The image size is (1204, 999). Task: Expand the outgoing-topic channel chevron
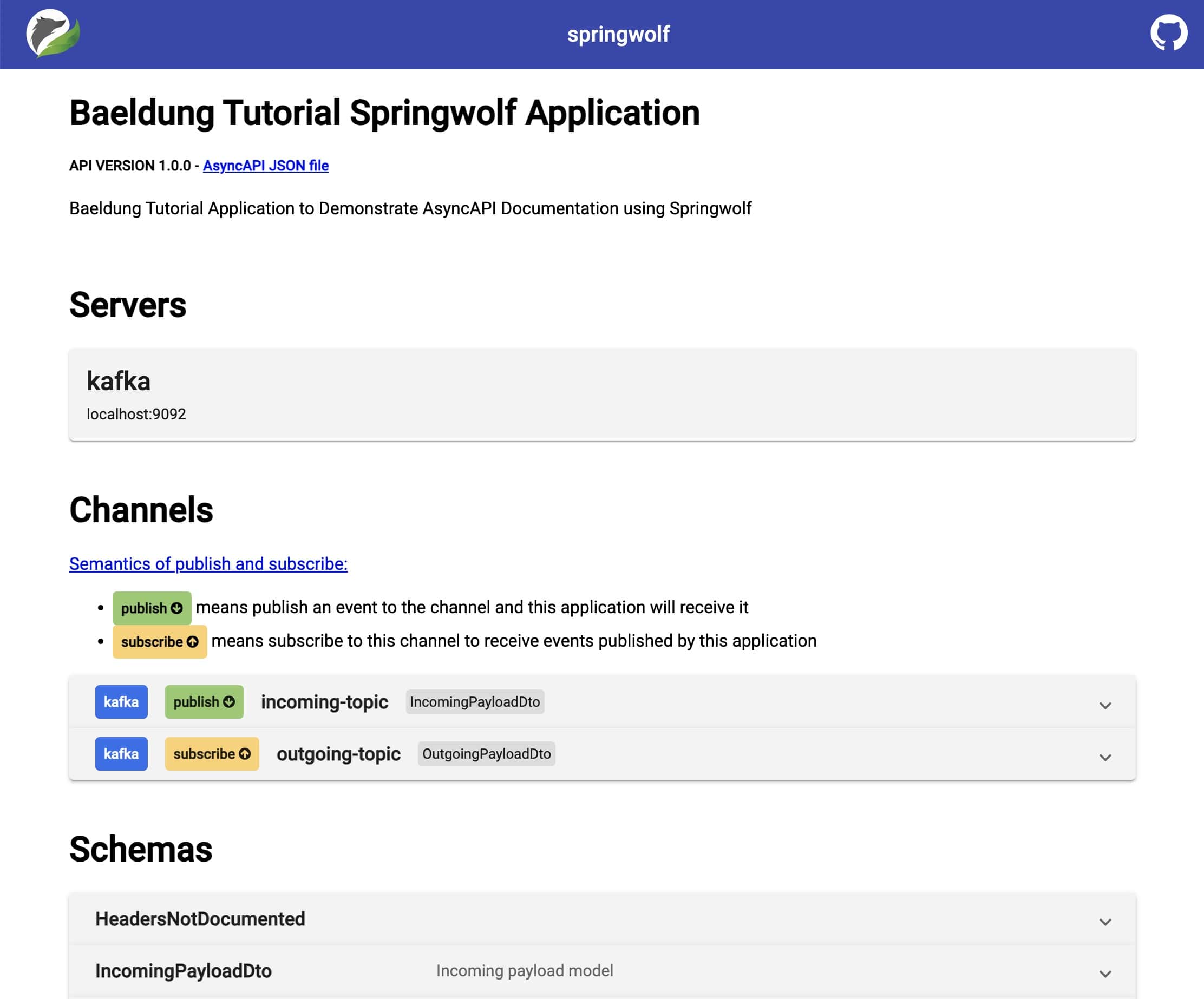(1105, 757)
